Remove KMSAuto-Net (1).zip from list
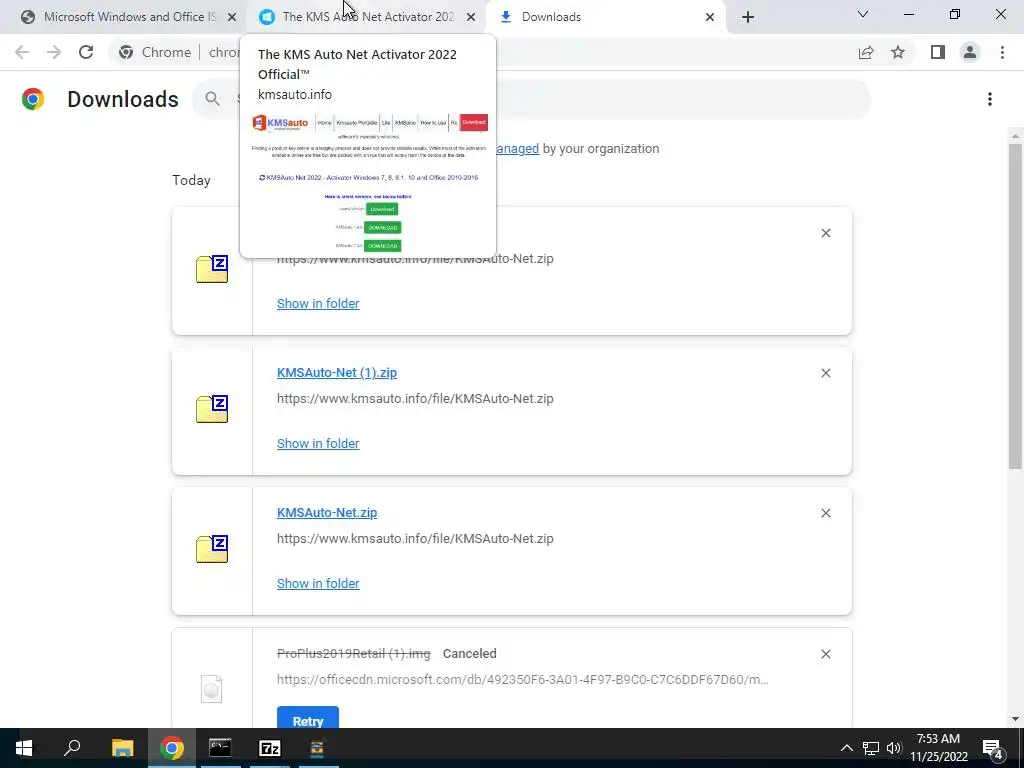The image size is (1024, 768). pyautogui.click(x=825, y=373)
